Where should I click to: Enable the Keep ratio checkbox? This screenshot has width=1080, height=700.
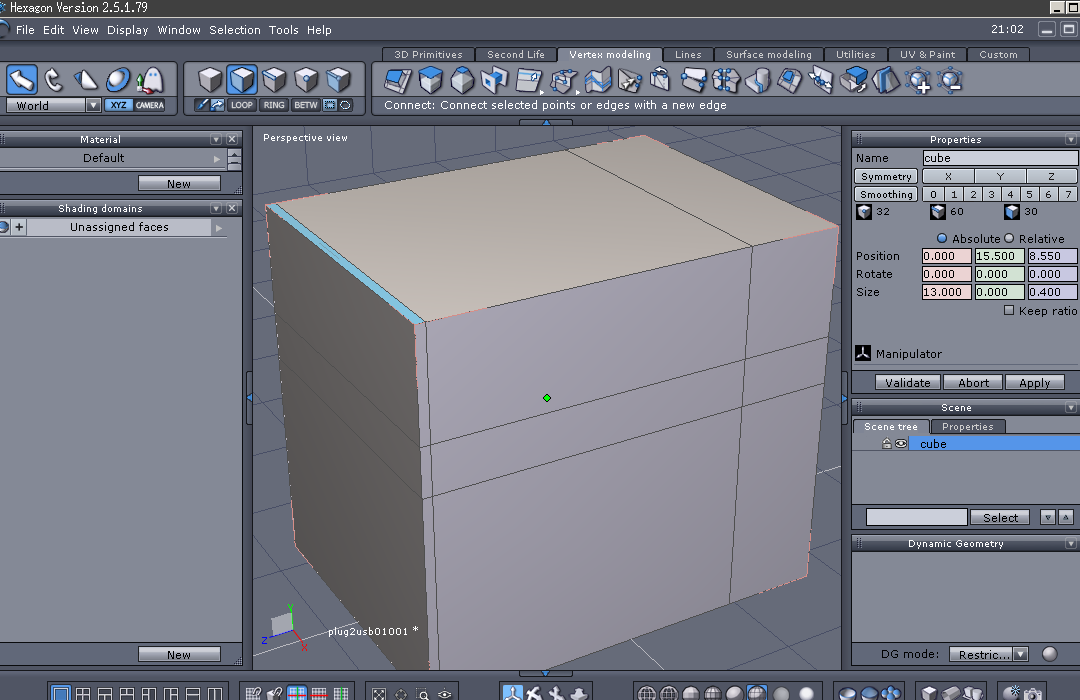pos(1009,311)
